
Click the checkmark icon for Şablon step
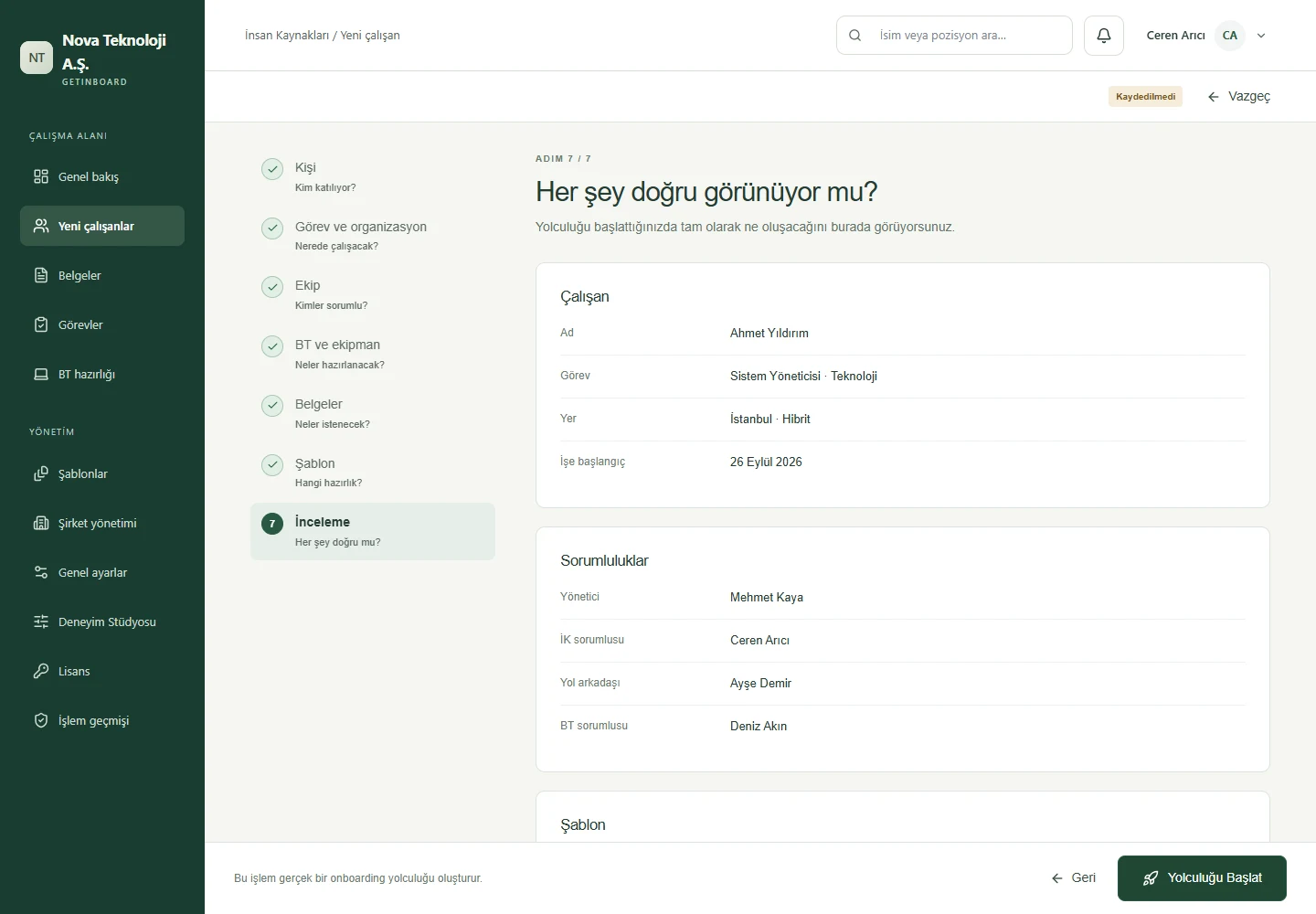[x=272, y=464]
